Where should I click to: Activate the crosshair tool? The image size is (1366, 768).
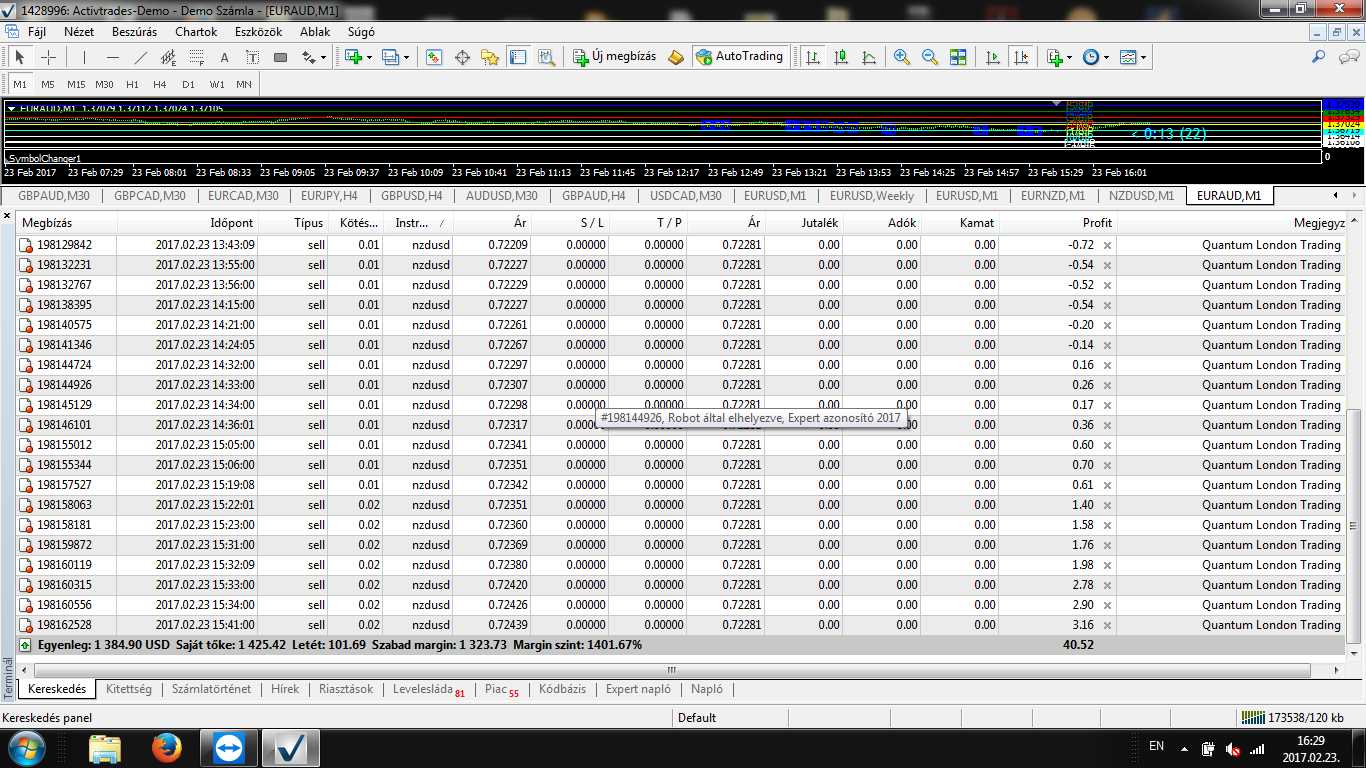click(47, 57)
